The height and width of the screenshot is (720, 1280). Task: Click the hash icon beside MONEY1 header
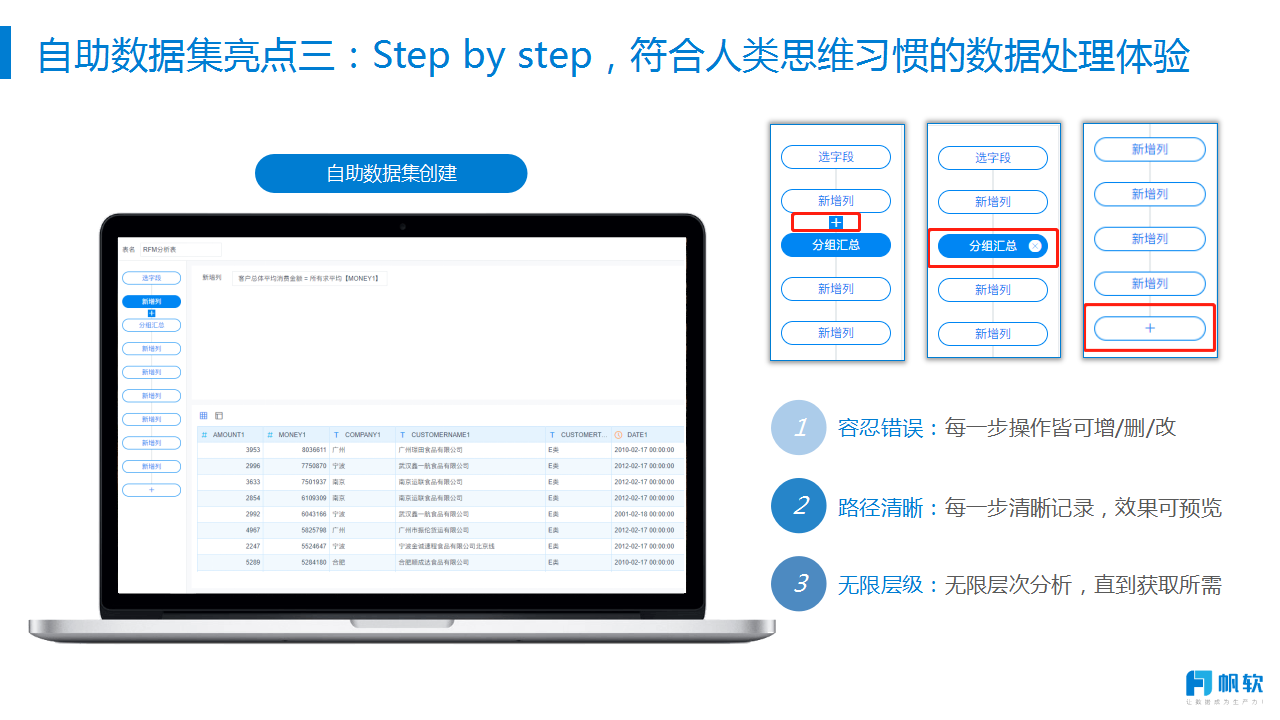pyautogui.click(x=270, y=435)
